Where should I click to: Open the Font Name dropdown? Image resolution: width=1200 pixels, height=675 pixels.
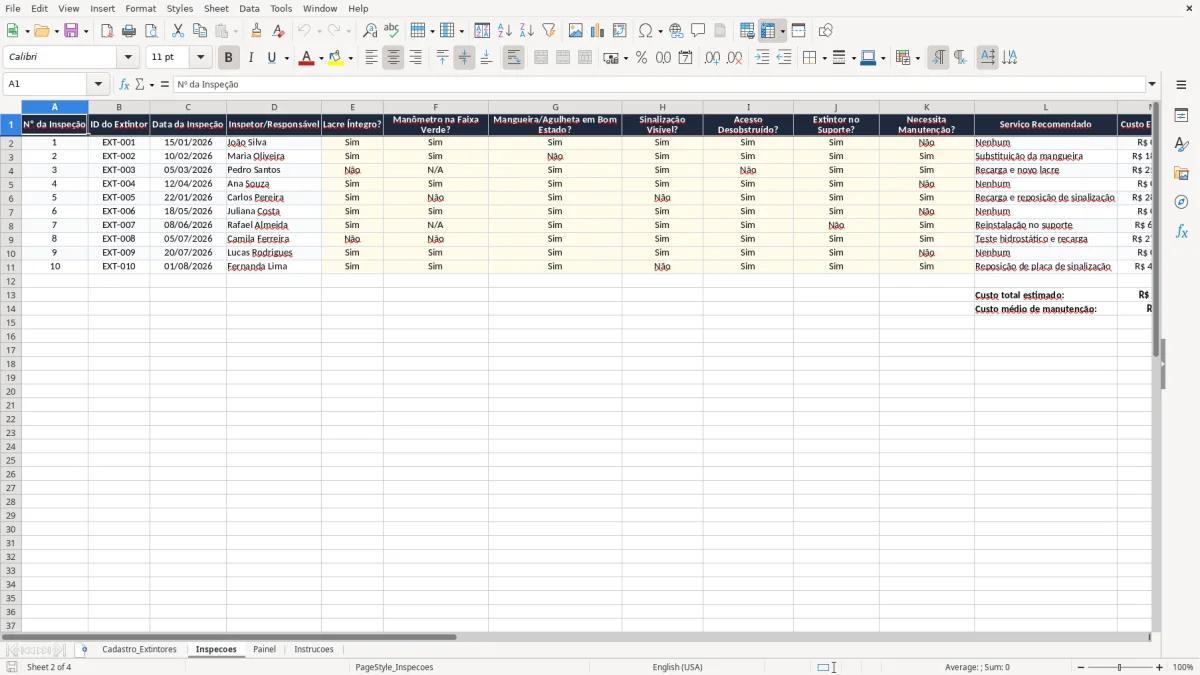pyautogui.click(x=128, y=58)
